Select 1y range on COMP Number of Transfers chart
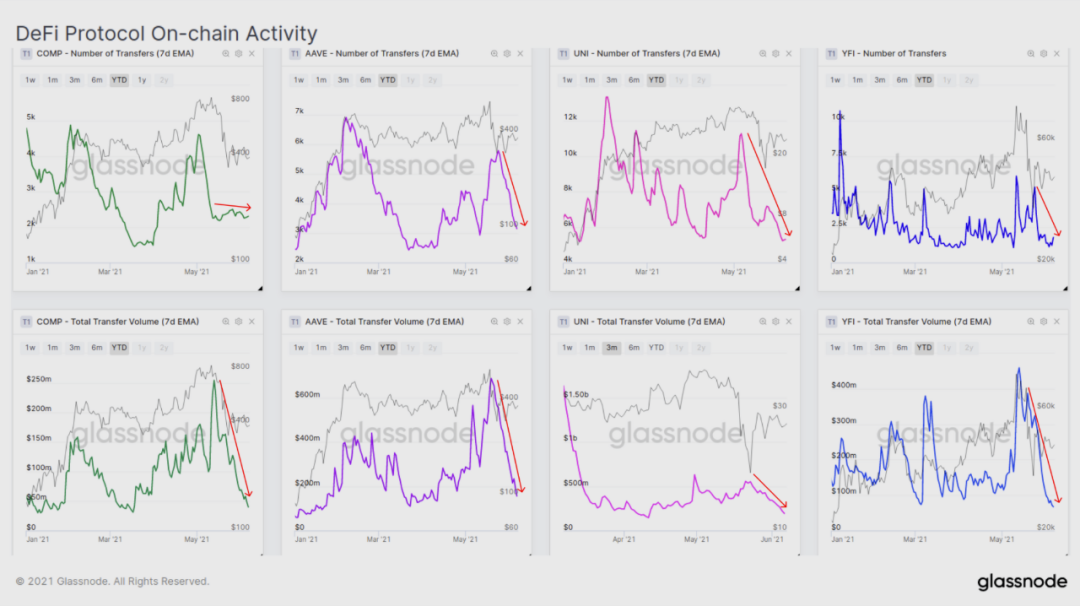Image resolution: width=1080 pixels, height=606 pixels. (x=142, y=80)
